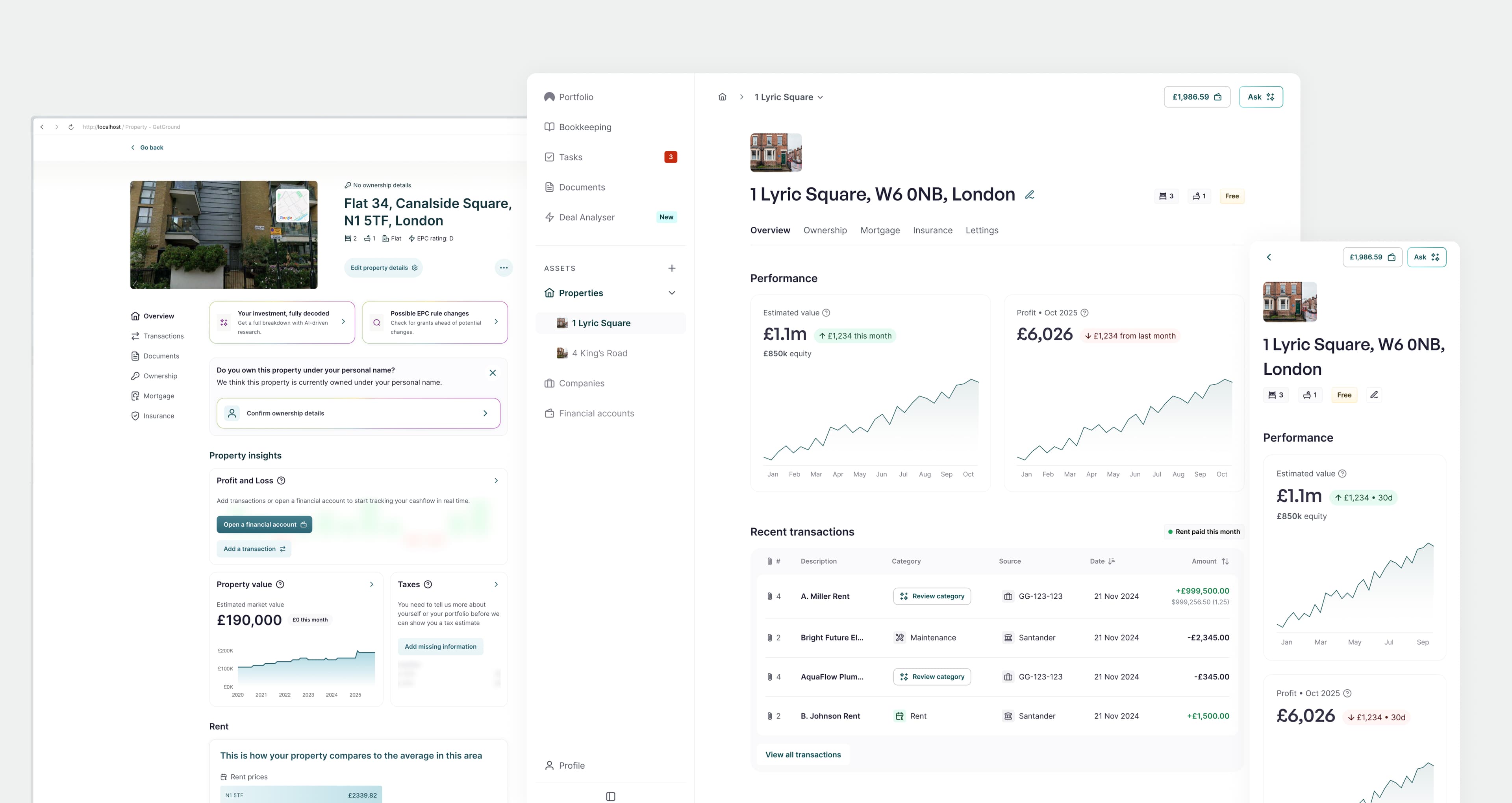Viewport: 1512px width, 803px height.
Task: Click View all transactions
Action: pos(803,754)
